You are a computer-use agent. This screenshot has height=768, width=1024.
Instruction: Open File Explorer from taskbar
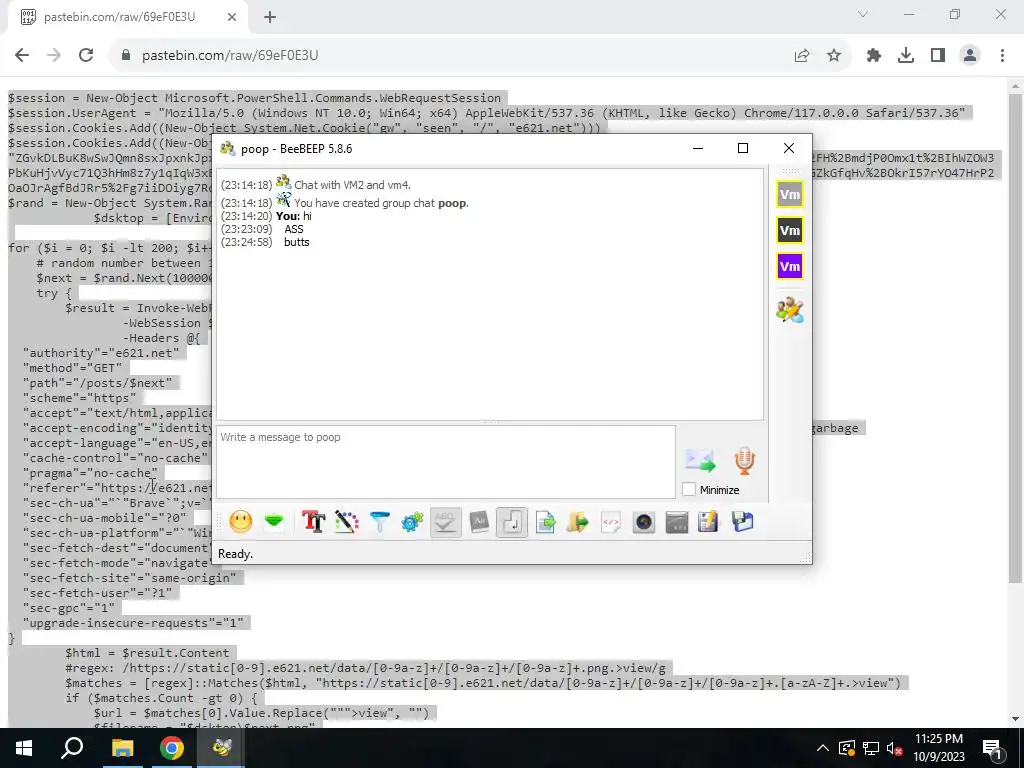122,748
